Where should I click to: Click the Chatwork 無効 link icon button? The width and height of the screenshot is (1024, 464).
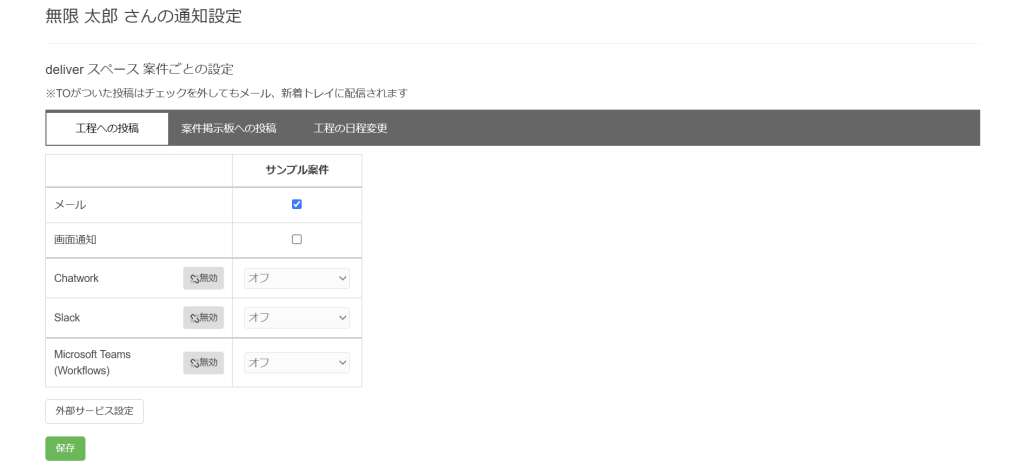203,278
